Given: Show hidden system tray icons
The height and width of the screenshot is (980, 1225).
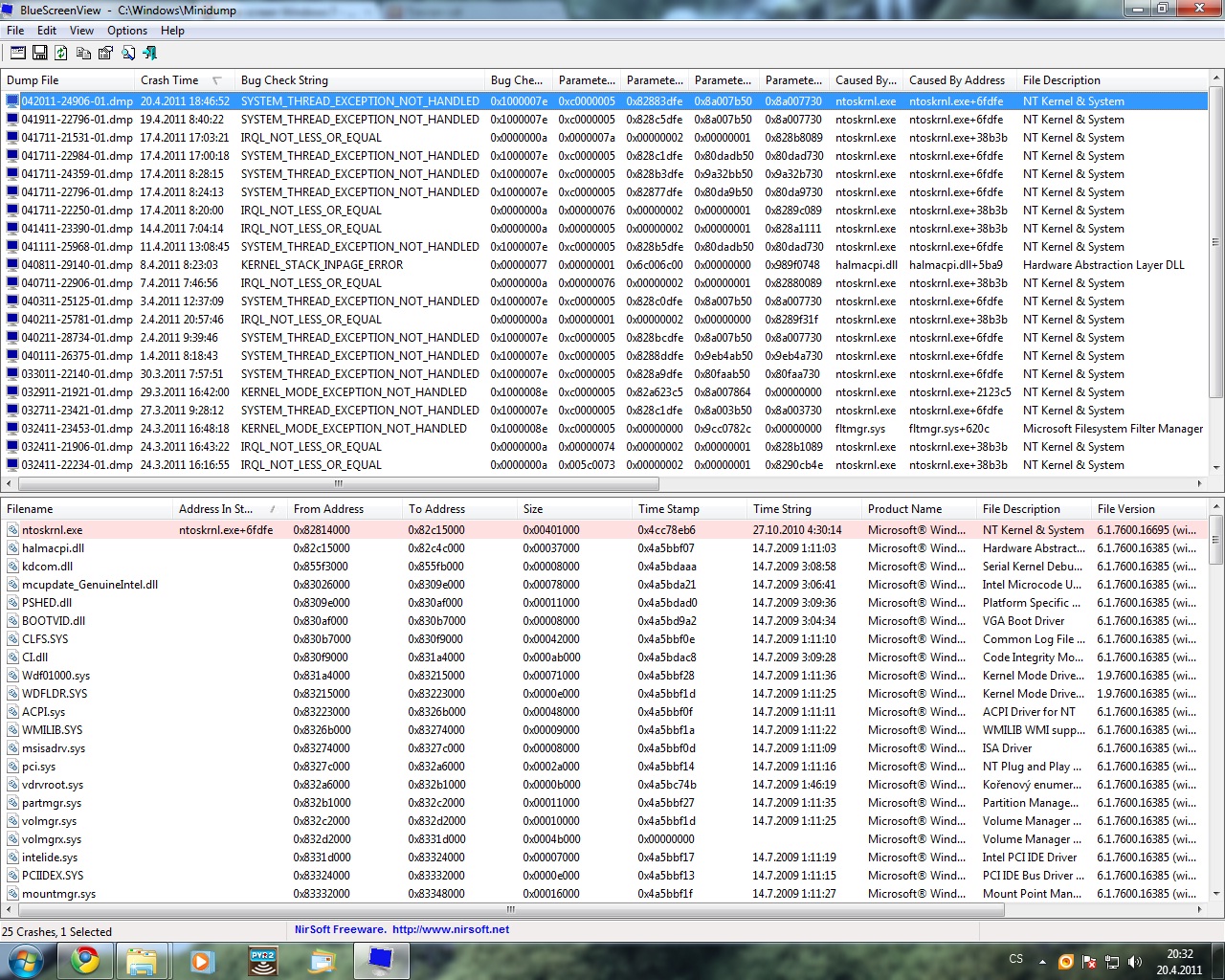Looking at the screenshot, I should pyautogui.click(x=1043, y=961).
